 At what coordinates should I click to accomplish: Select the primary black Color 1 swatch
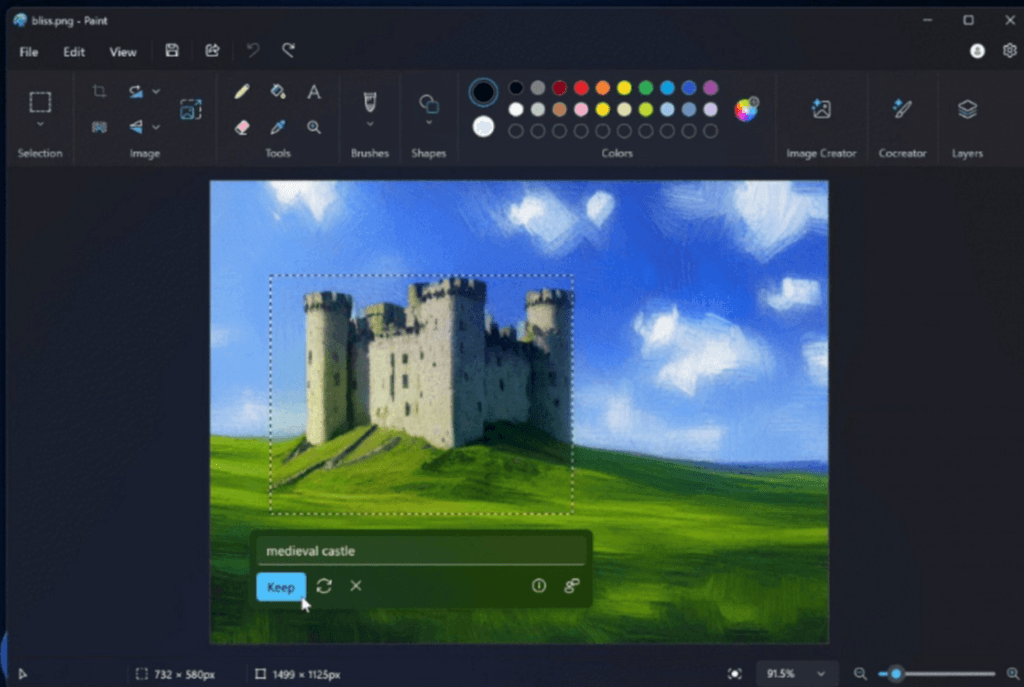point(483,92)
